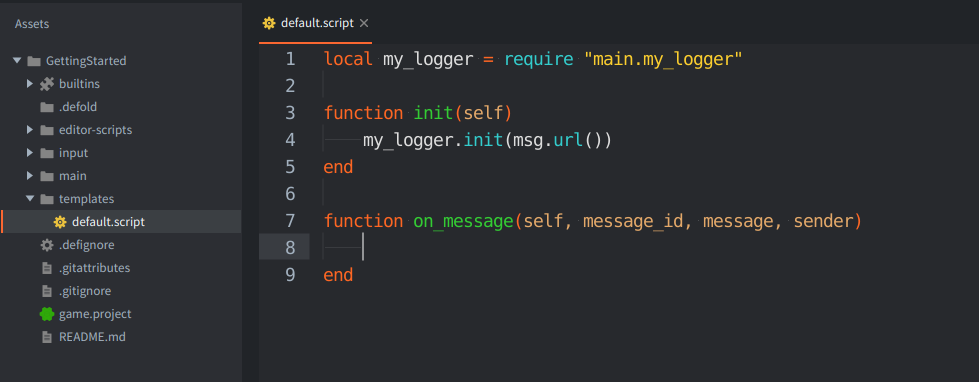Image resolution: width=979 pixels, height=382 pixels.
Task: Click the require keyword on line 1
Action: (x=539, y=59)
